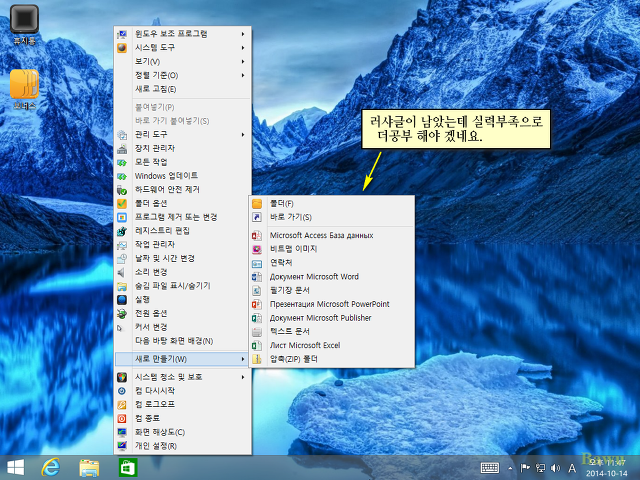Screen dimensions: 640x480
Task: Create new 바로 가기(S) shortcut
Action: 332,217
